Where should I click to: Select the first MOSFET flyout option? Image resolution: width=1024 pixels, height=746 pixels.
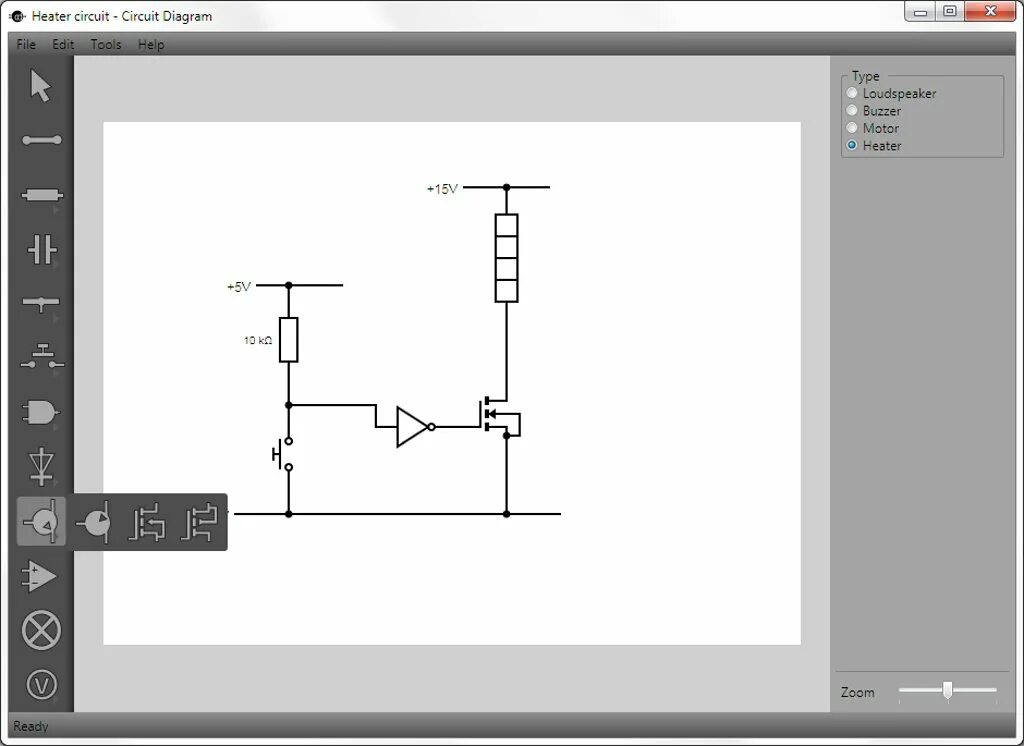click(146, 522)
